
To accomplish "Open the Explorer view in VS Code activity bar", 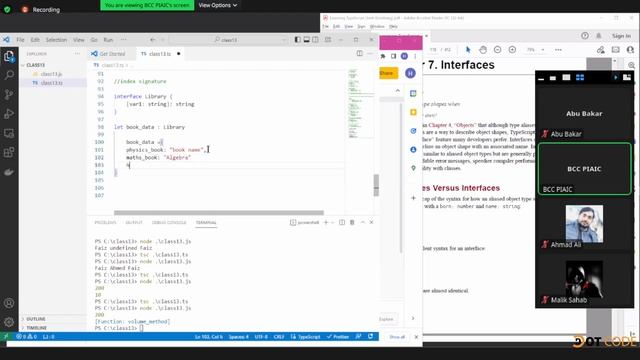I will [9, 56].
